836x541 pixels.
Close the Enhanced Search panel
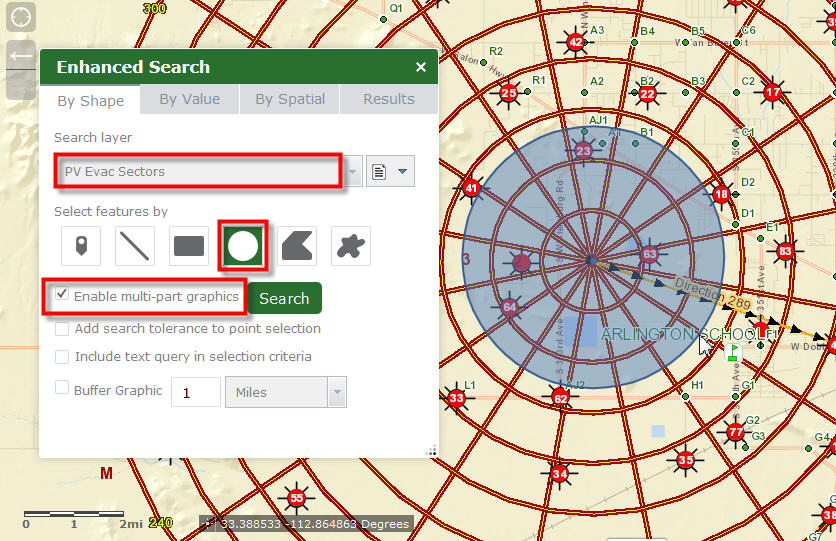click(x=421, y=67)
